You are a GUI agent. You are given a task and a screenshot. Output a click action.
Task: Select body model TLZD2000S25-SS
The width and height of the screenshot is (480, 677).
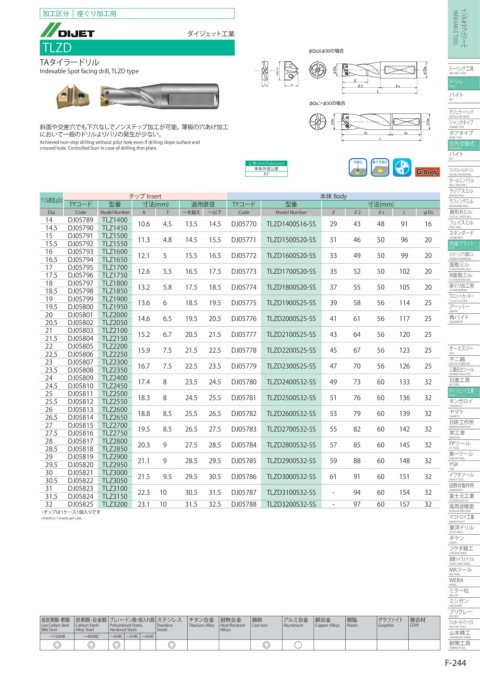pos(291,319)
